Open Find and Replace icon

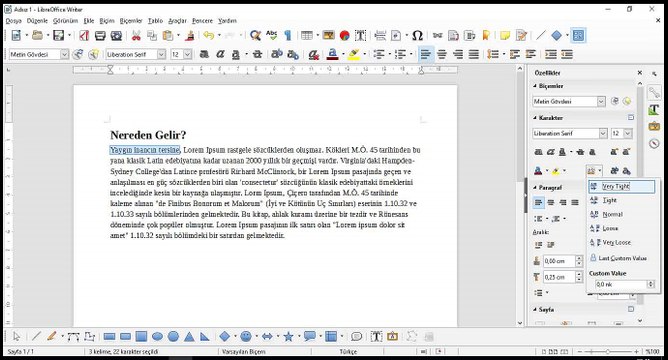click(255, 35)
